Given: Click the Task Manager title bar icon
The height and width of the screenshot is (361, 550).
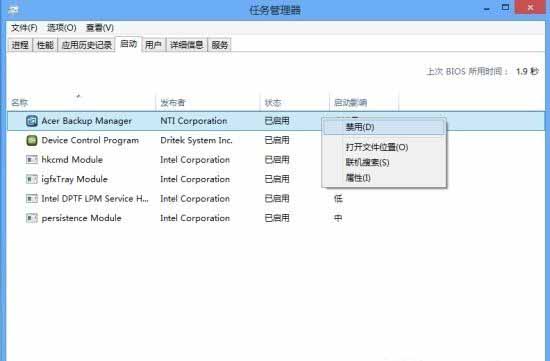Looking at the screenshot, I should [x=13, y=10].
